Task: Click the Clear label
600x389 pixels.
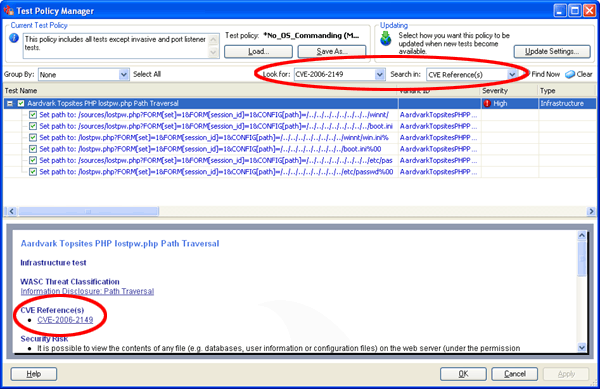Action: tap(584, 74)
